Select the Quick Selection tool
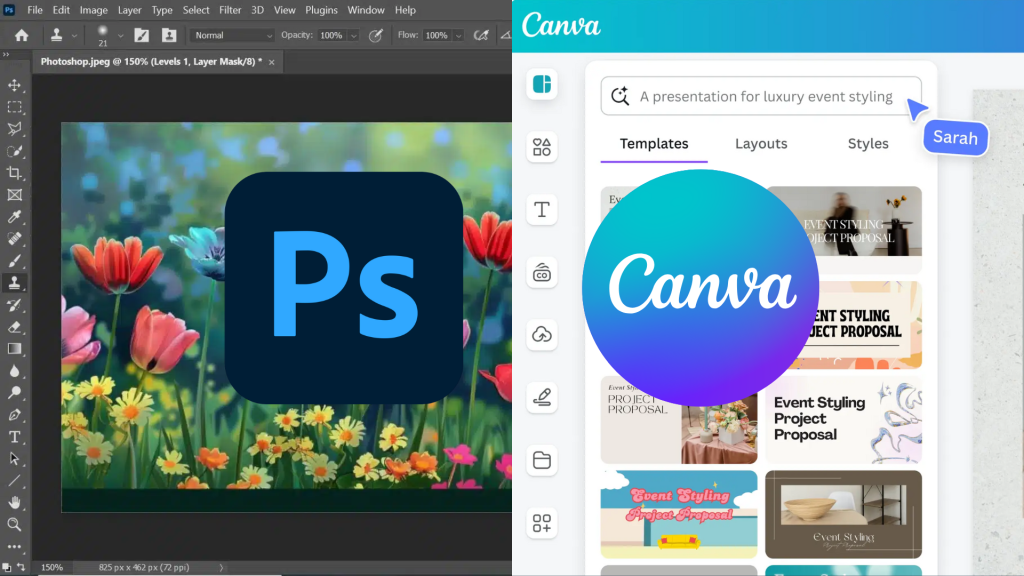The image size is (1024, 576). (14, 151)
